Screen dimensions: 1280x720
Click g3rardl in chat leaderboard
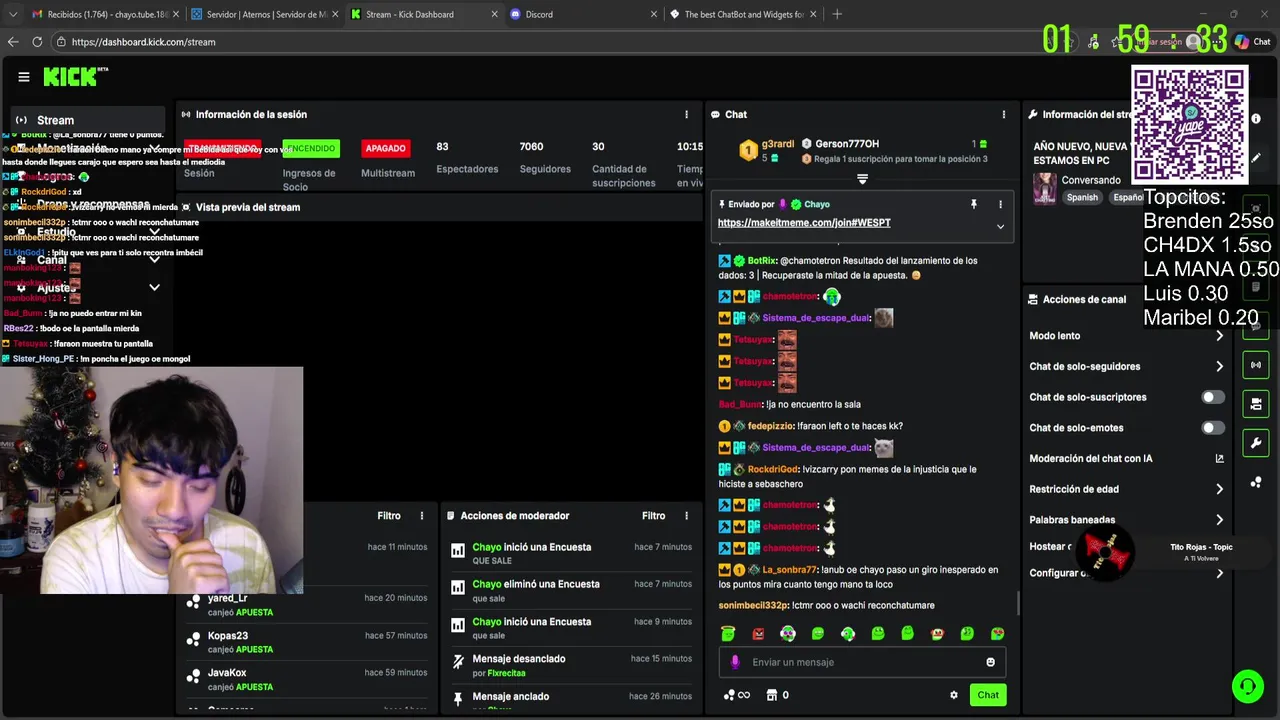(x=777, y=144)
